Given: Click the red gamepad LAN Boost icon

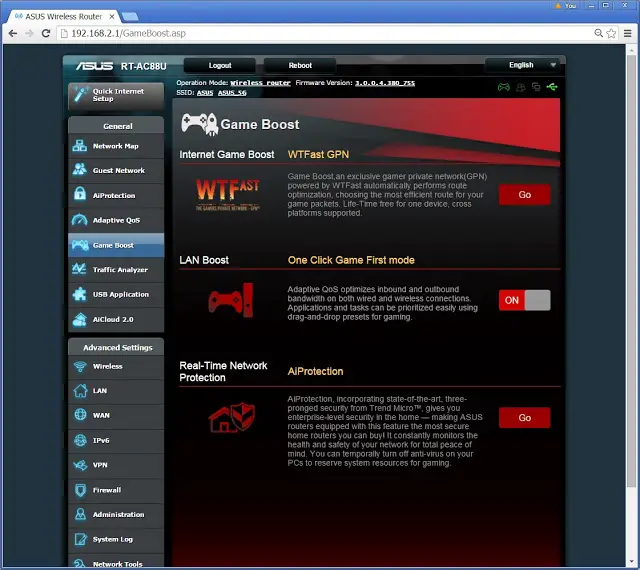Looking at the screenshot, I should click(231, 300).
